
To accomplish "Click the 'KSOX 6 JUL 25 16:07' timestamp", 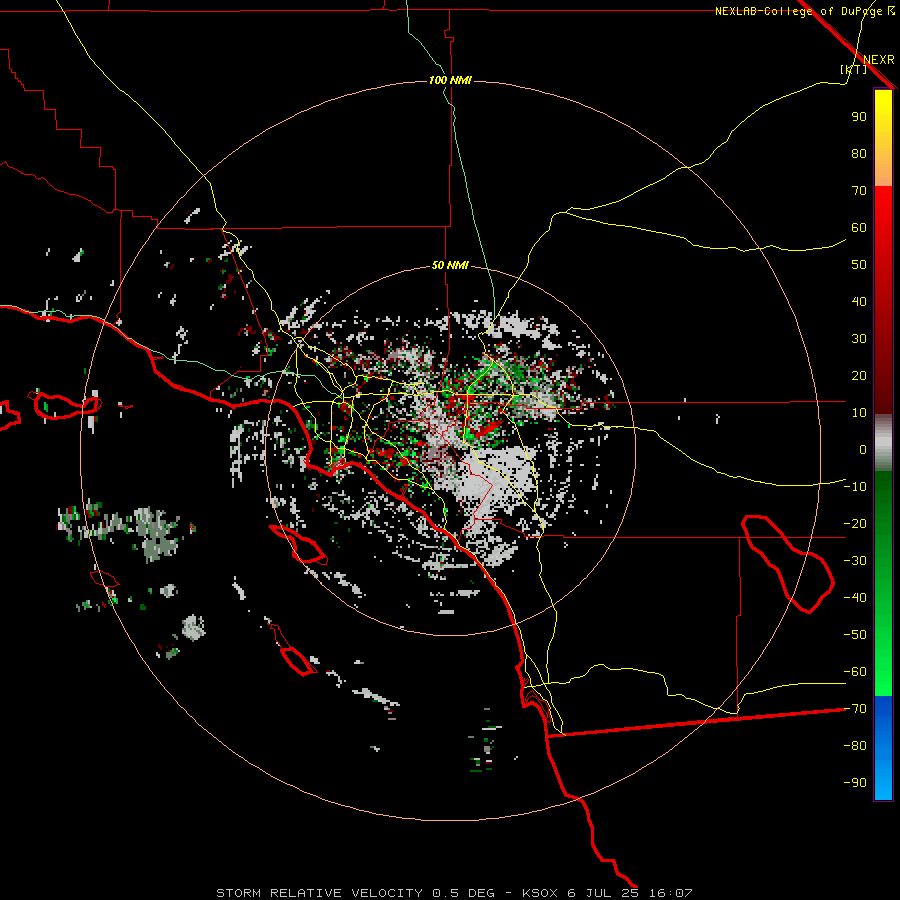I will point(607,893).
